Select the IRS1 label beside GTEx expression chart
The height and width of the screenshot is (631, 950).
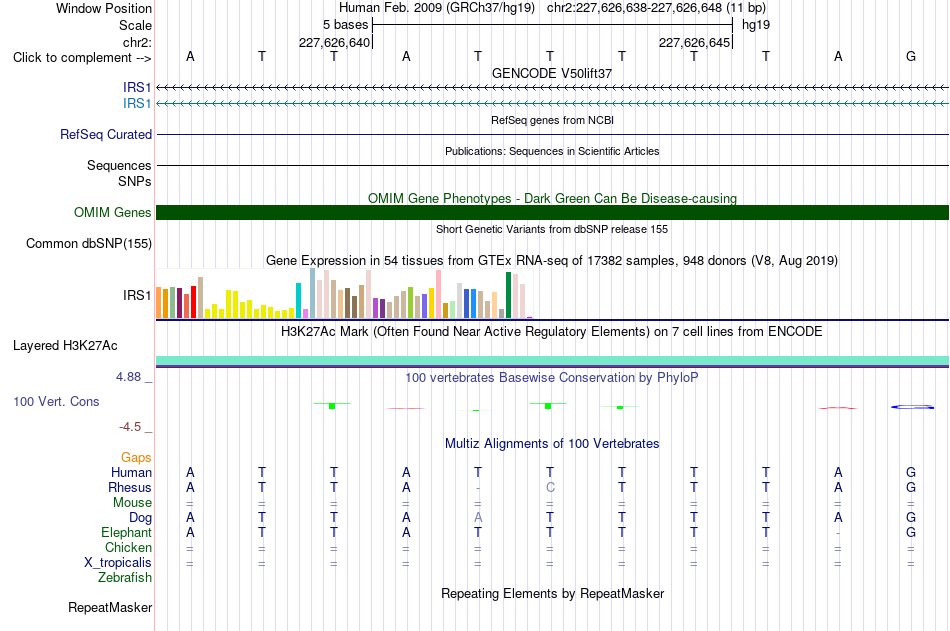click(137, 295)
